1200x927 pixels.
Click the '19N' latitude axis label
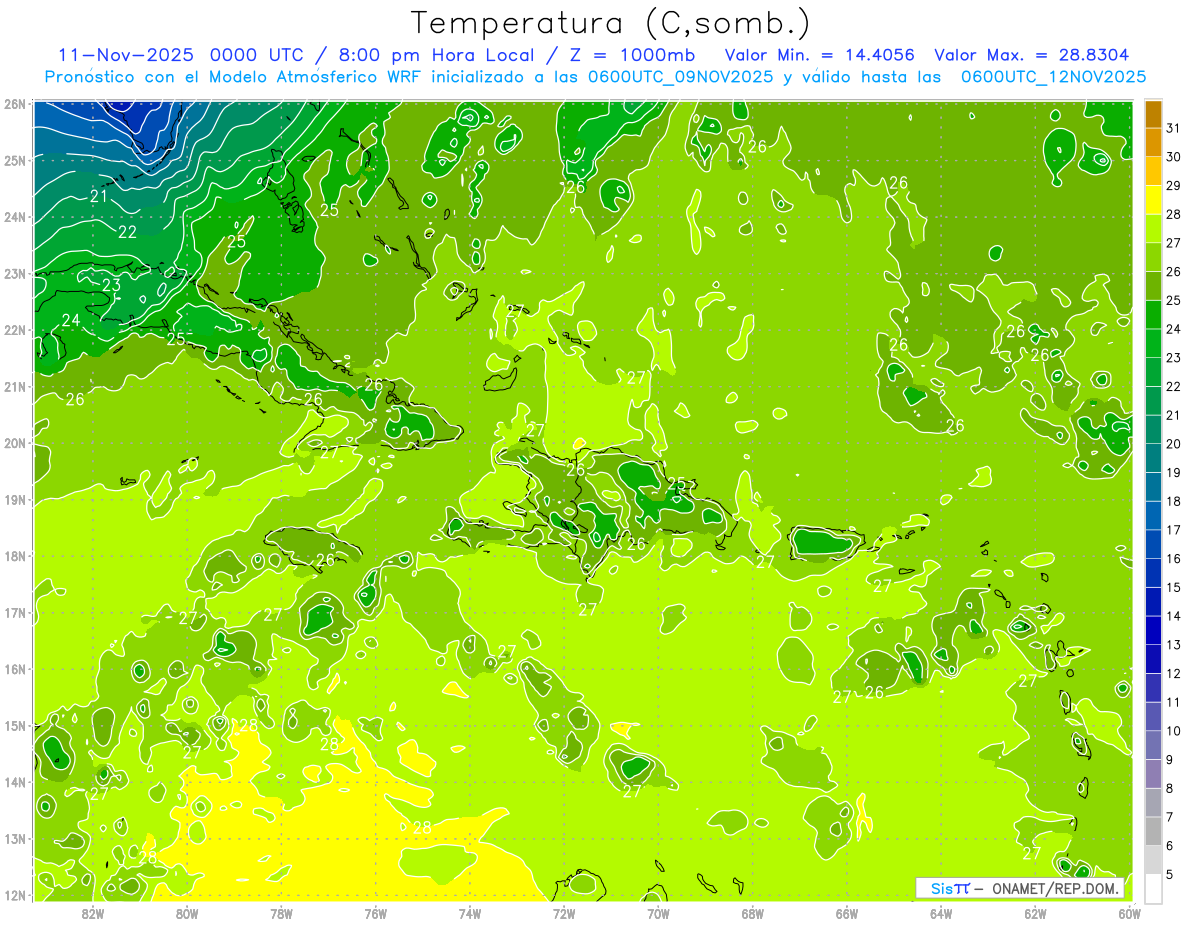[15, 499]
